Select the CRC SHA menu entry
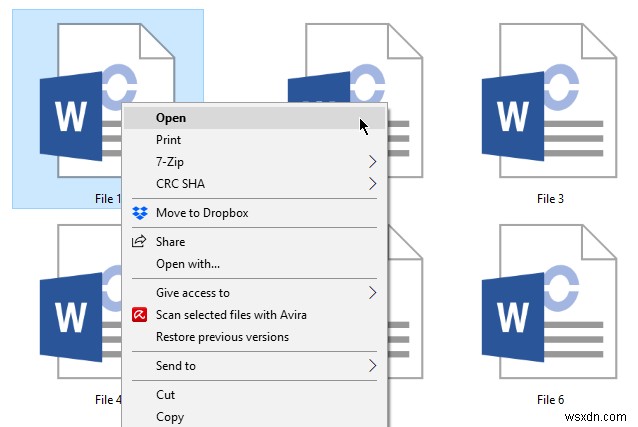 pyautogui.click(x=255, y=184)
